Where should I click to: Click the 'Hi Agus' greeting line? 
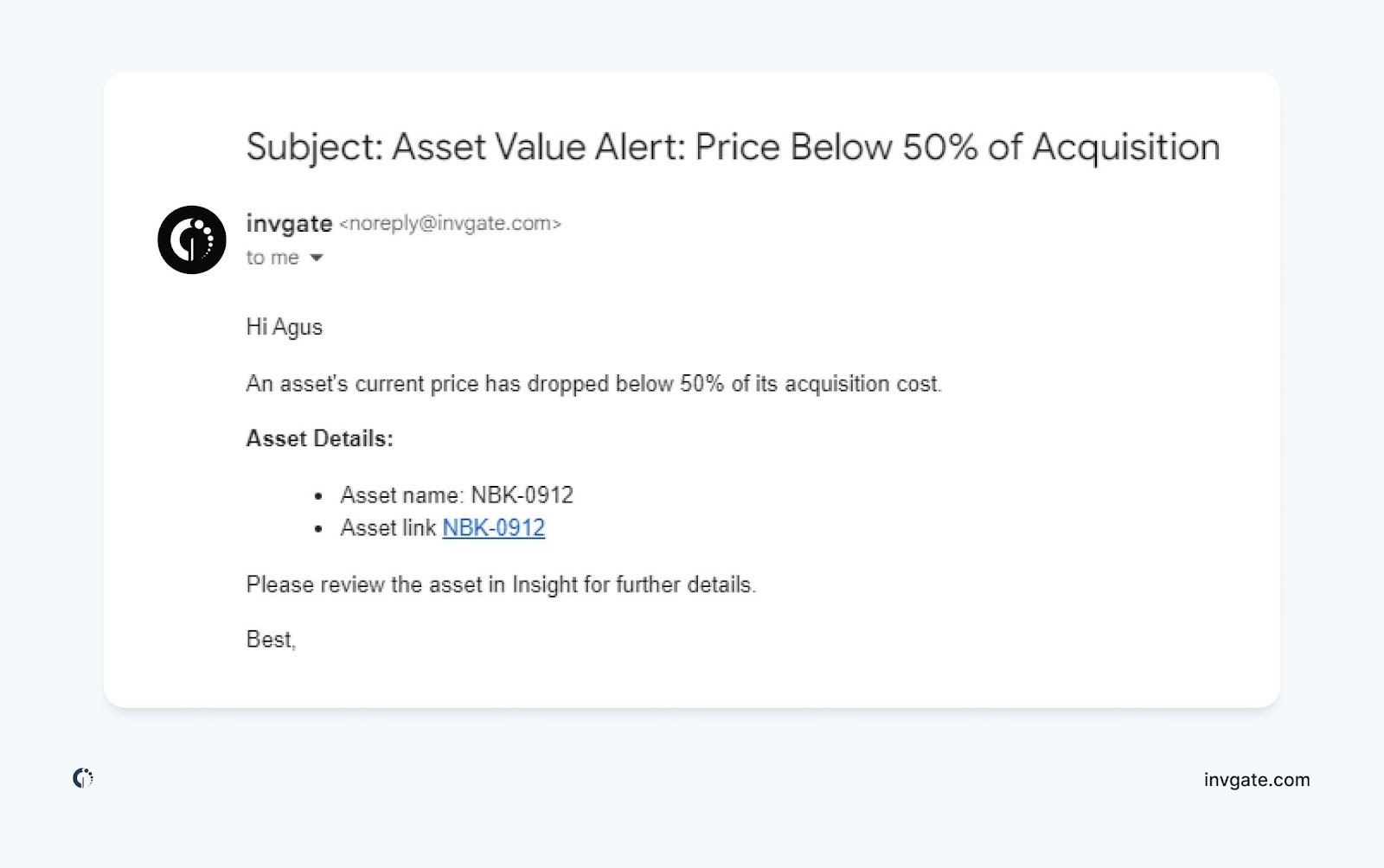(284, 327)
